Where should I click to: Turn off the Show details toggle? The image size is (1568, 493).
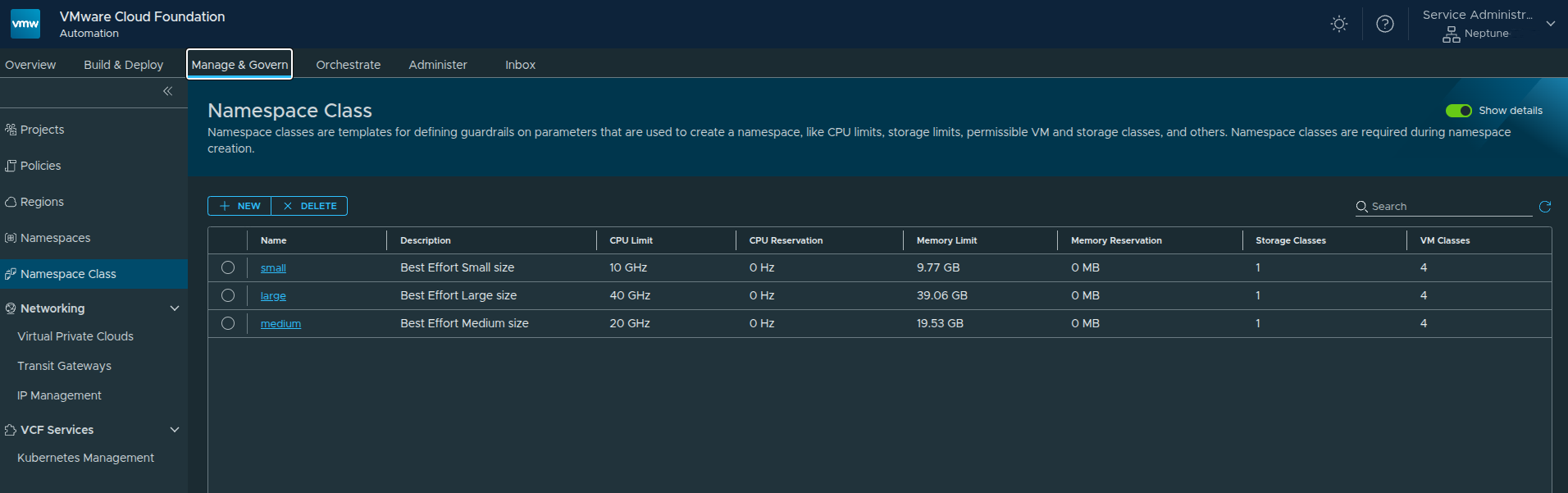tap(1459, 111)
